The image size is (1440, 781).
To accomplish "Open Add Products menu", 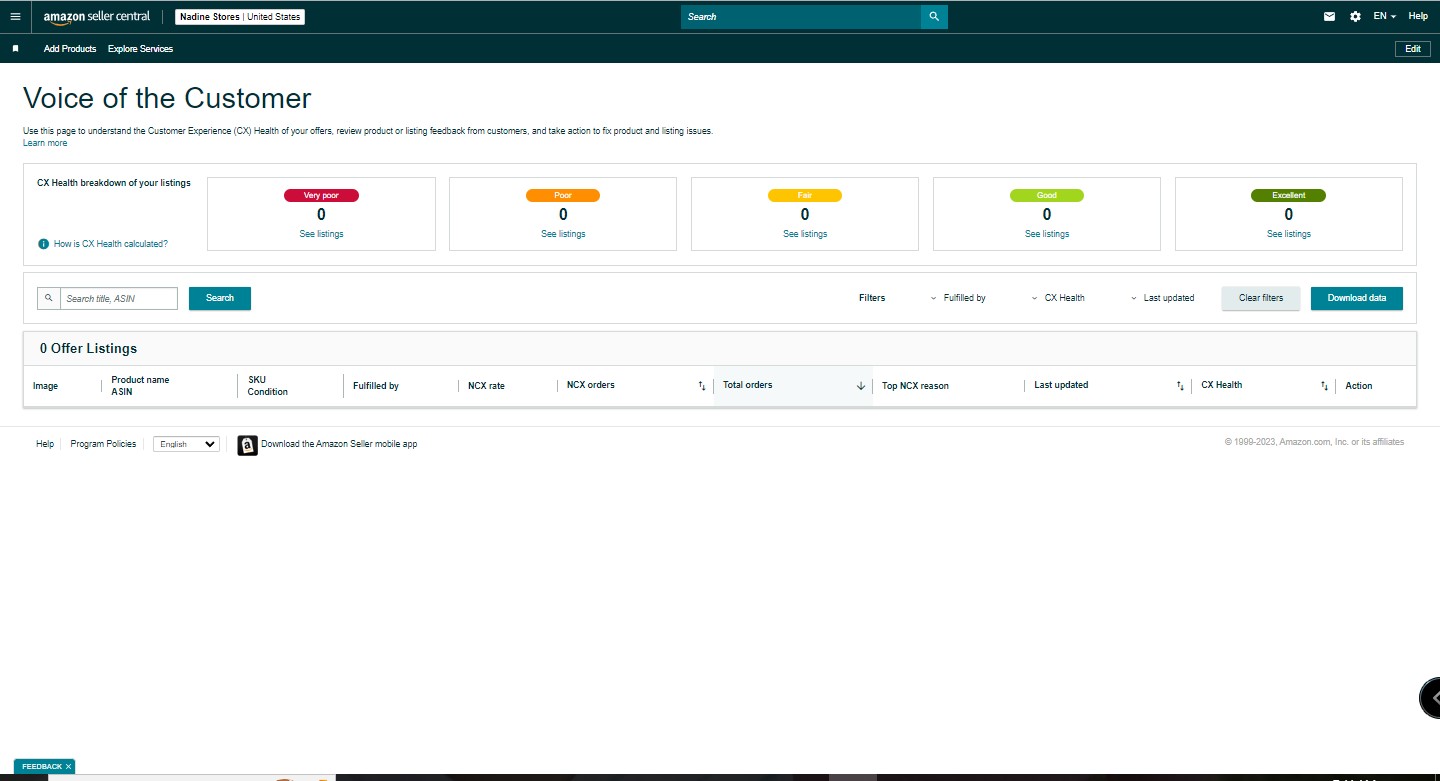I will pyautogui.click(x=70, y=49).
